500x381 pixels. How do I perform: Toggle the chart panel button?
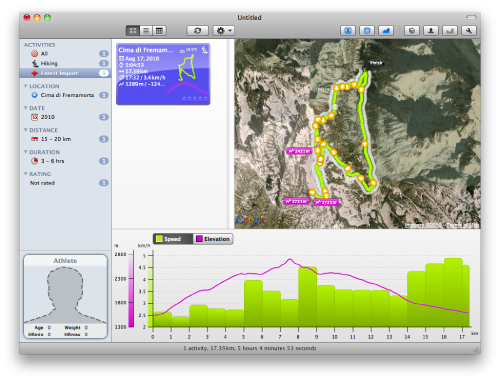(x=386, y=31)
